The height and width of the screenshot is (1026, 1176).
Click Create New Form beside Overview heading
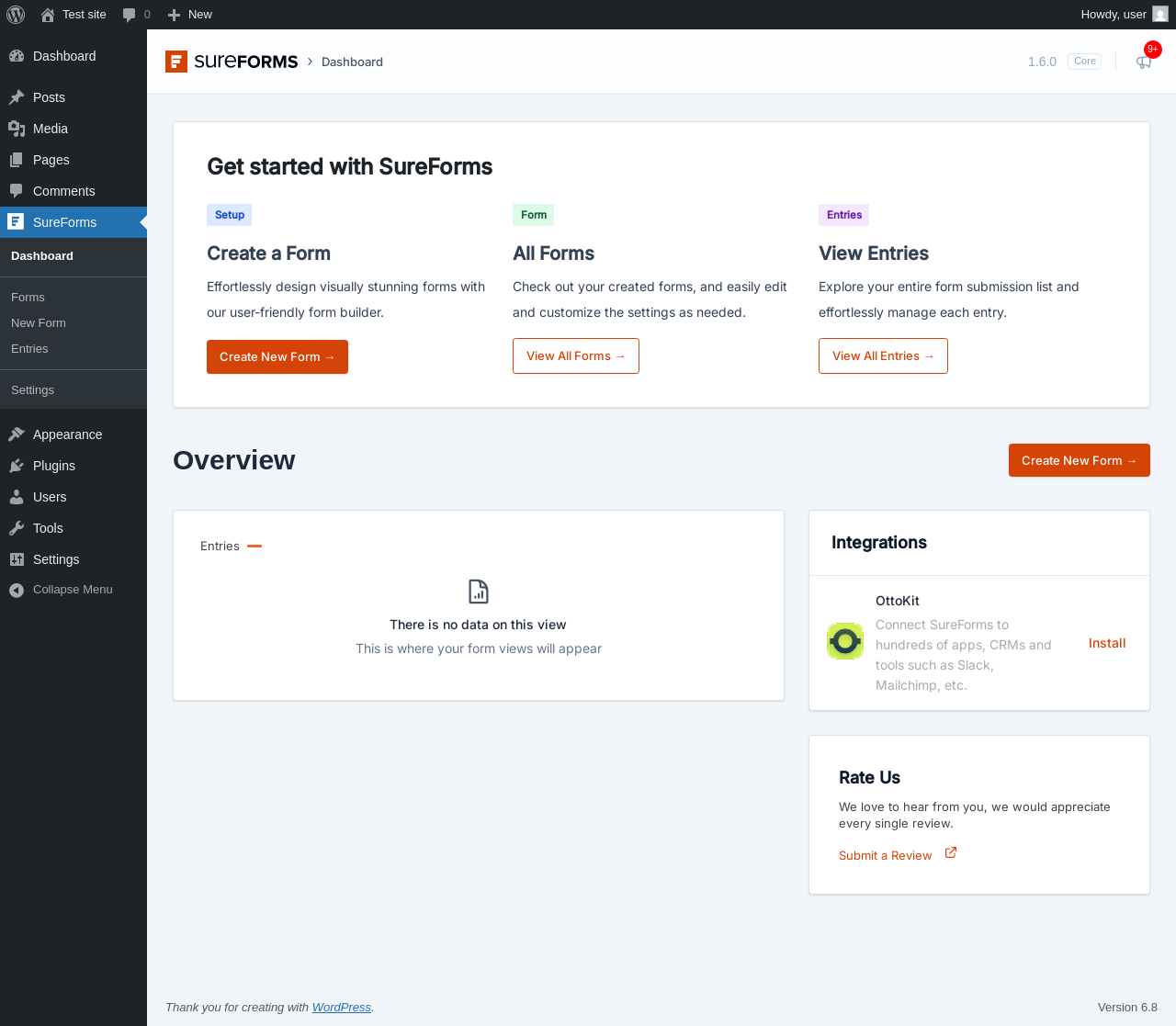(x=1080, y=460)
